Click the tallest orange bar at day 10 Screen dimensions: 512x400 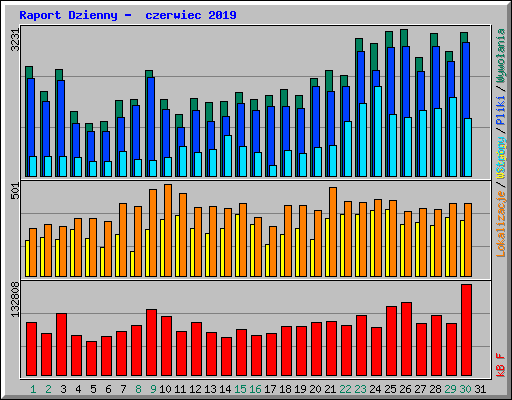pos(168,230)
